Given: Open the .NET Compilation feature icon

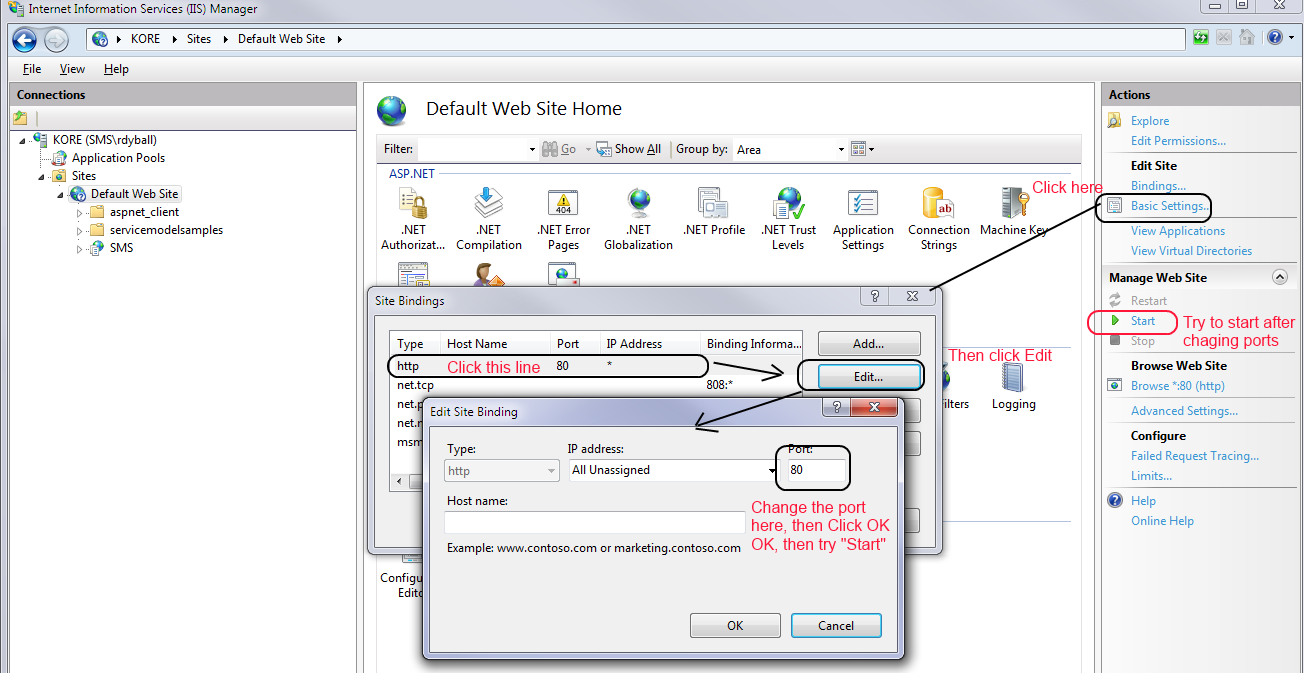Looking at the screenshot, I should tap(488, 205).
